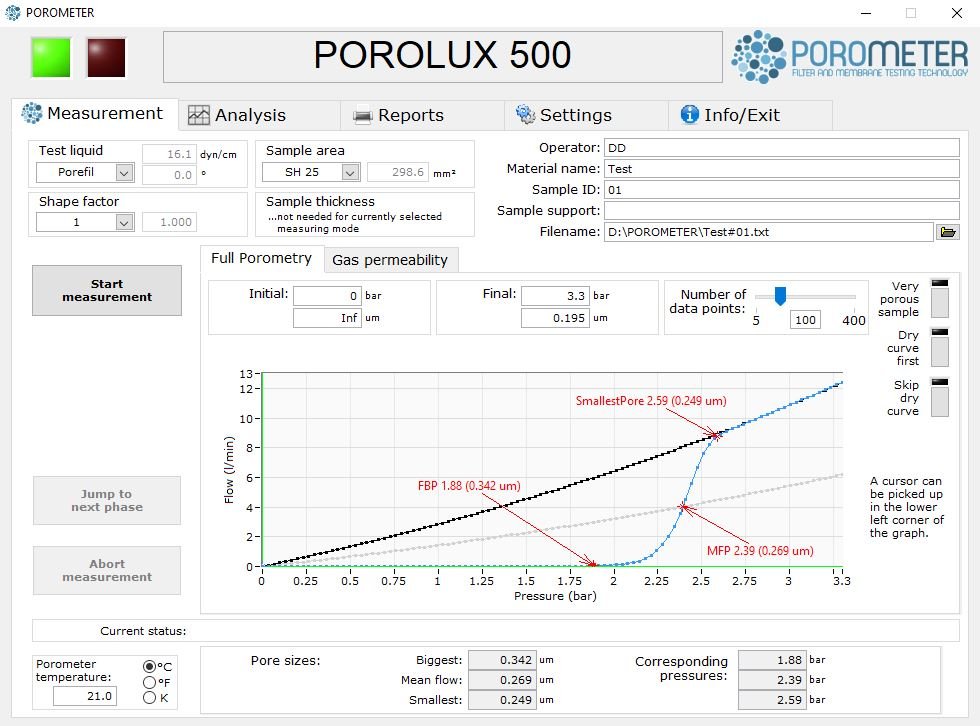The height and width of the screenshot is (726, 980).
Task: Click the Abort measurement button
Action: click(x=107, y=570)
